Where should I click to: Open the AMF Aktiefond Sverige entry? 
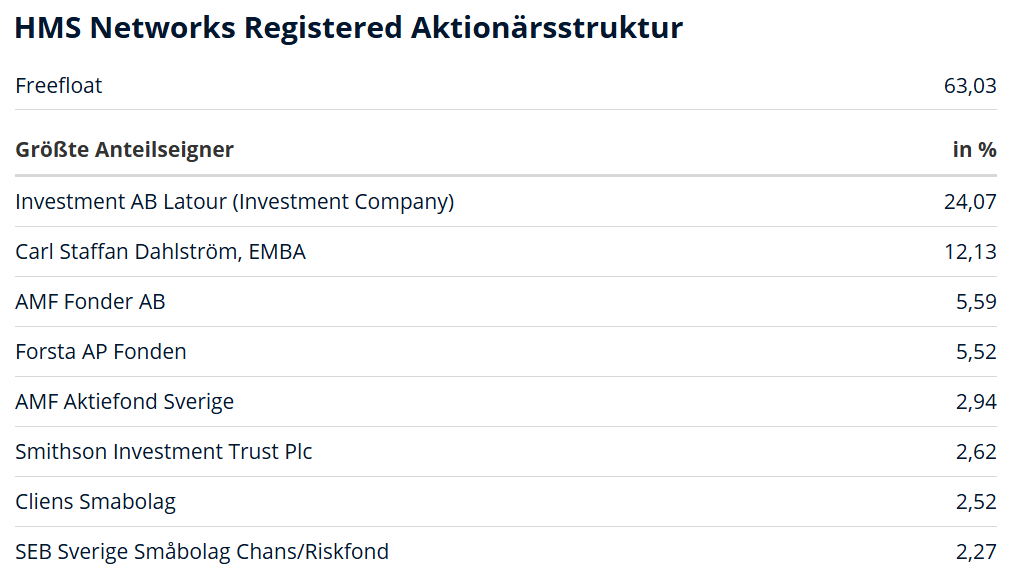124,402
